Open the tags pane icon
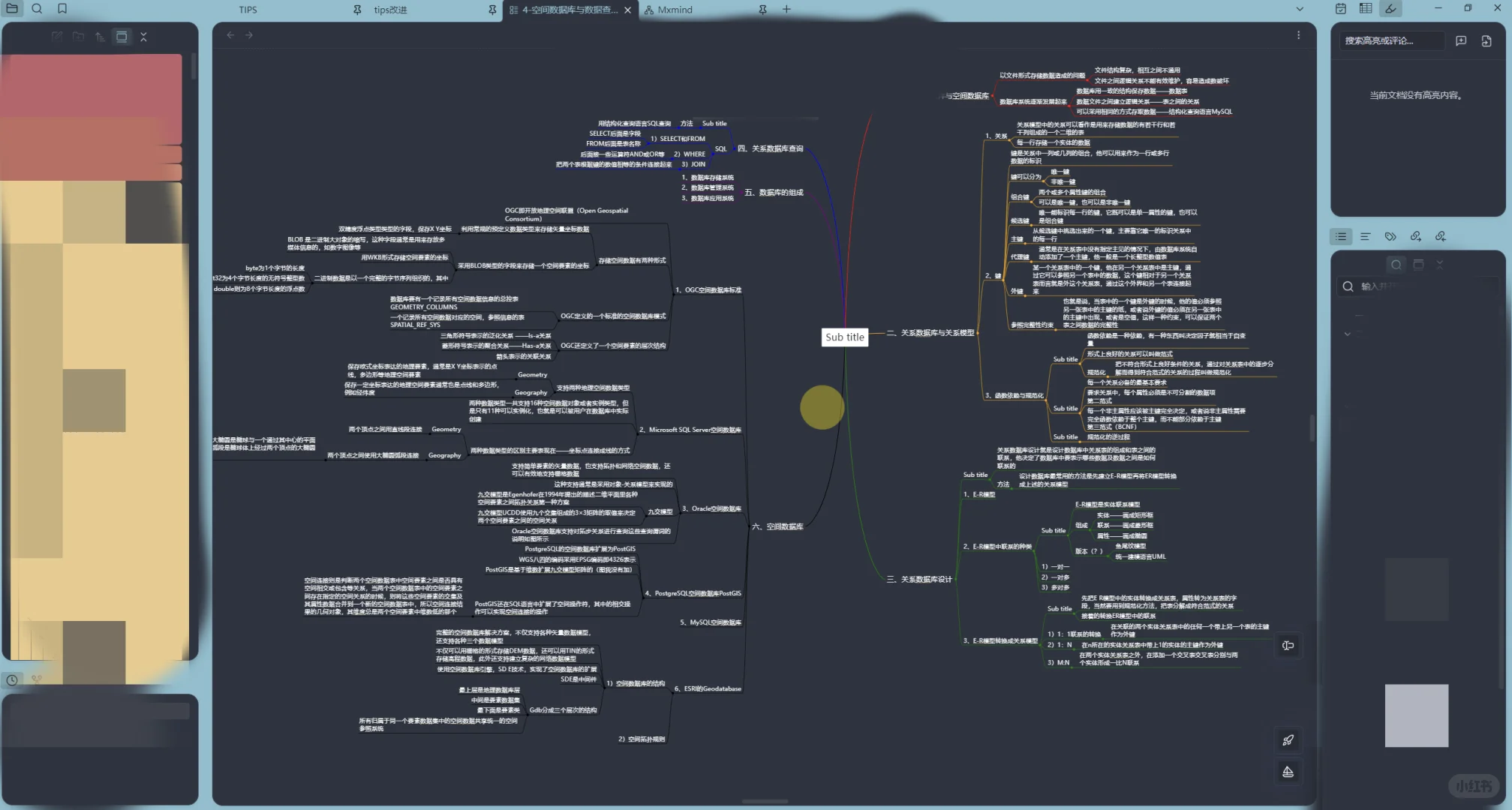The image size is (1512, 810). [1390, 236]
